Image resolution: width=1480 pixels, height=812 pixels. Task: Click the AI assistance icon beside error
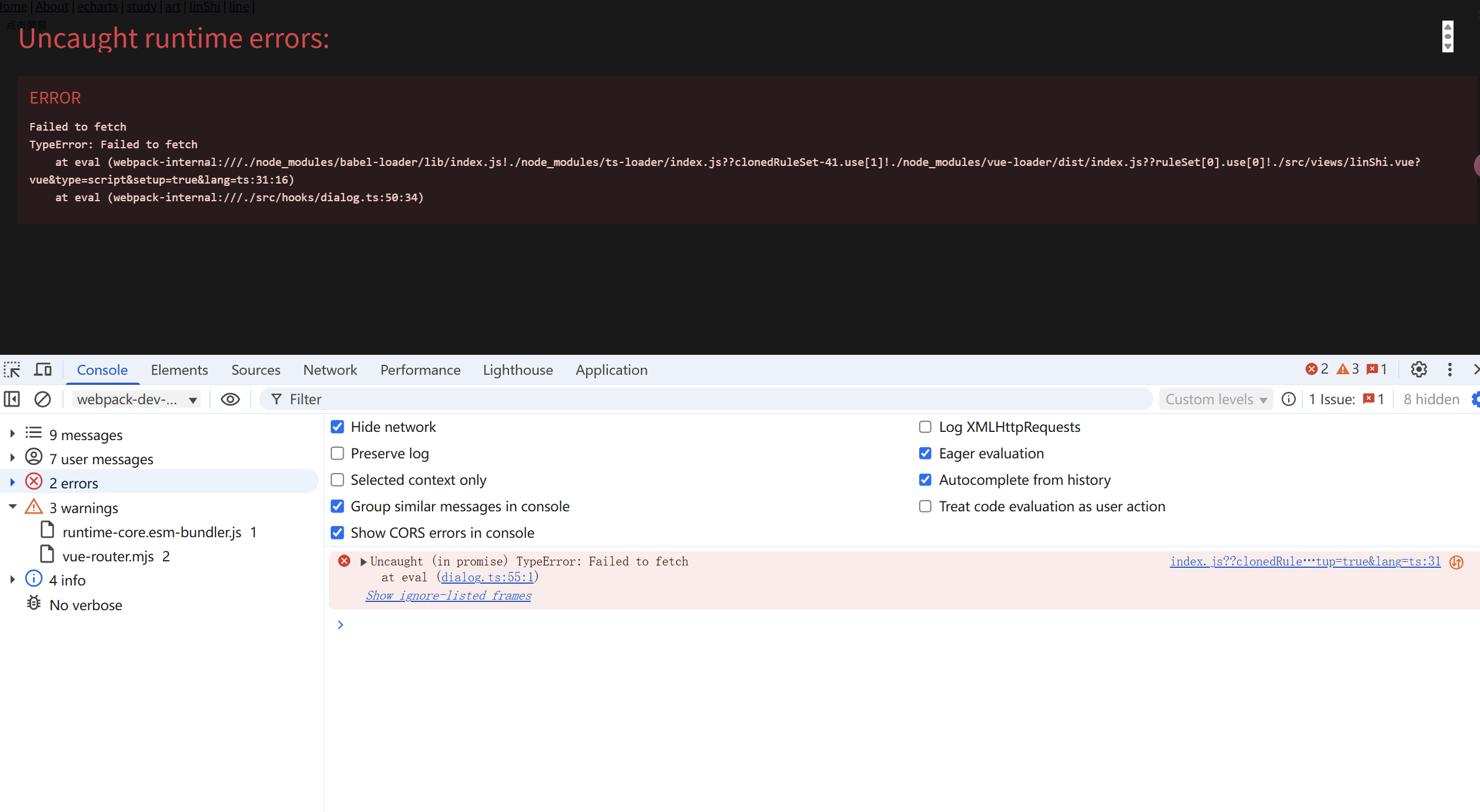(1456, 563)
